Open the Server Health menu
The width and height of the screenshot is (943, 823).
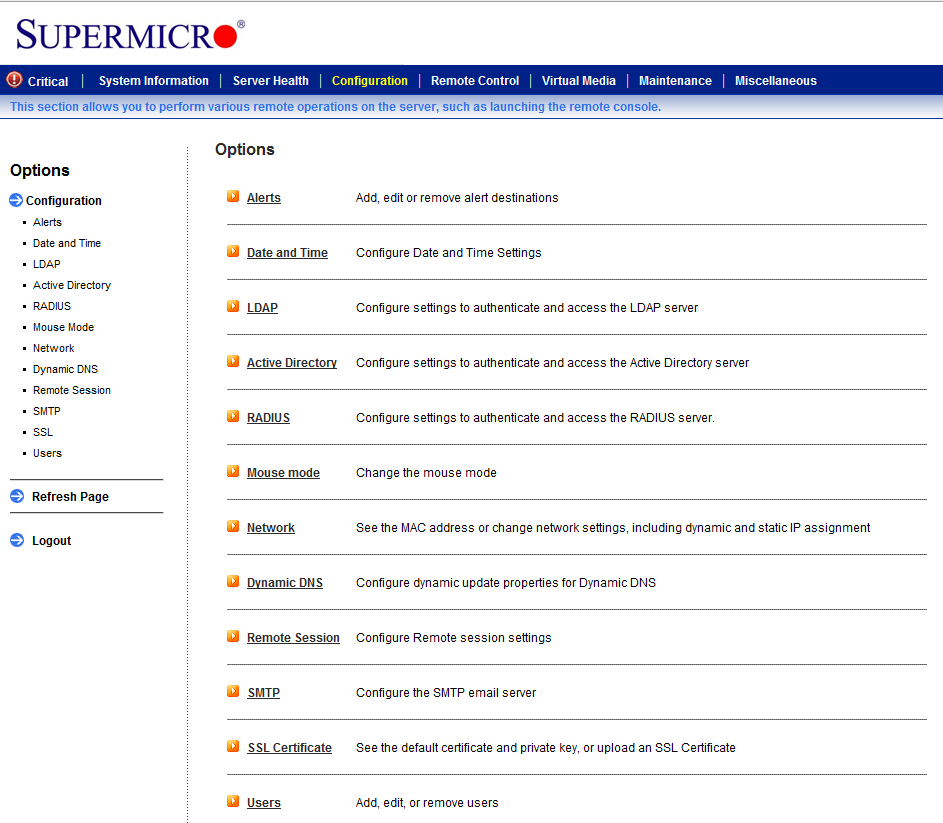tap(271, 81)
